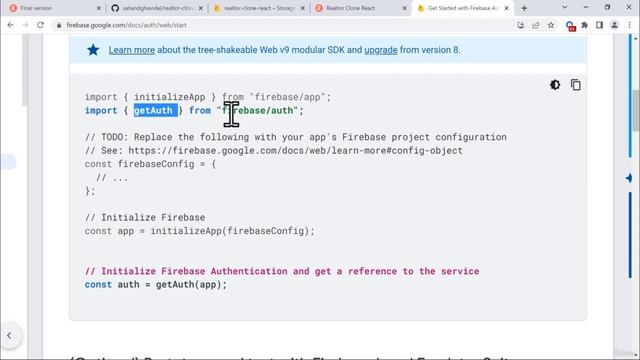Close the Realtor Clone React tab
The image size is (640, 360).
pyautogui.click(x=404, y=8)
